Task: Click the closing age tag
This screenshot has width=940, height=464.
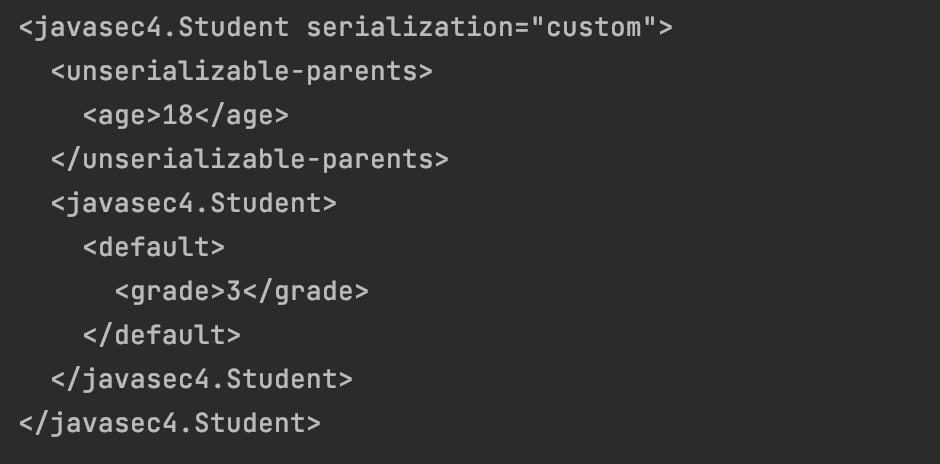Action: coord(241,116)
